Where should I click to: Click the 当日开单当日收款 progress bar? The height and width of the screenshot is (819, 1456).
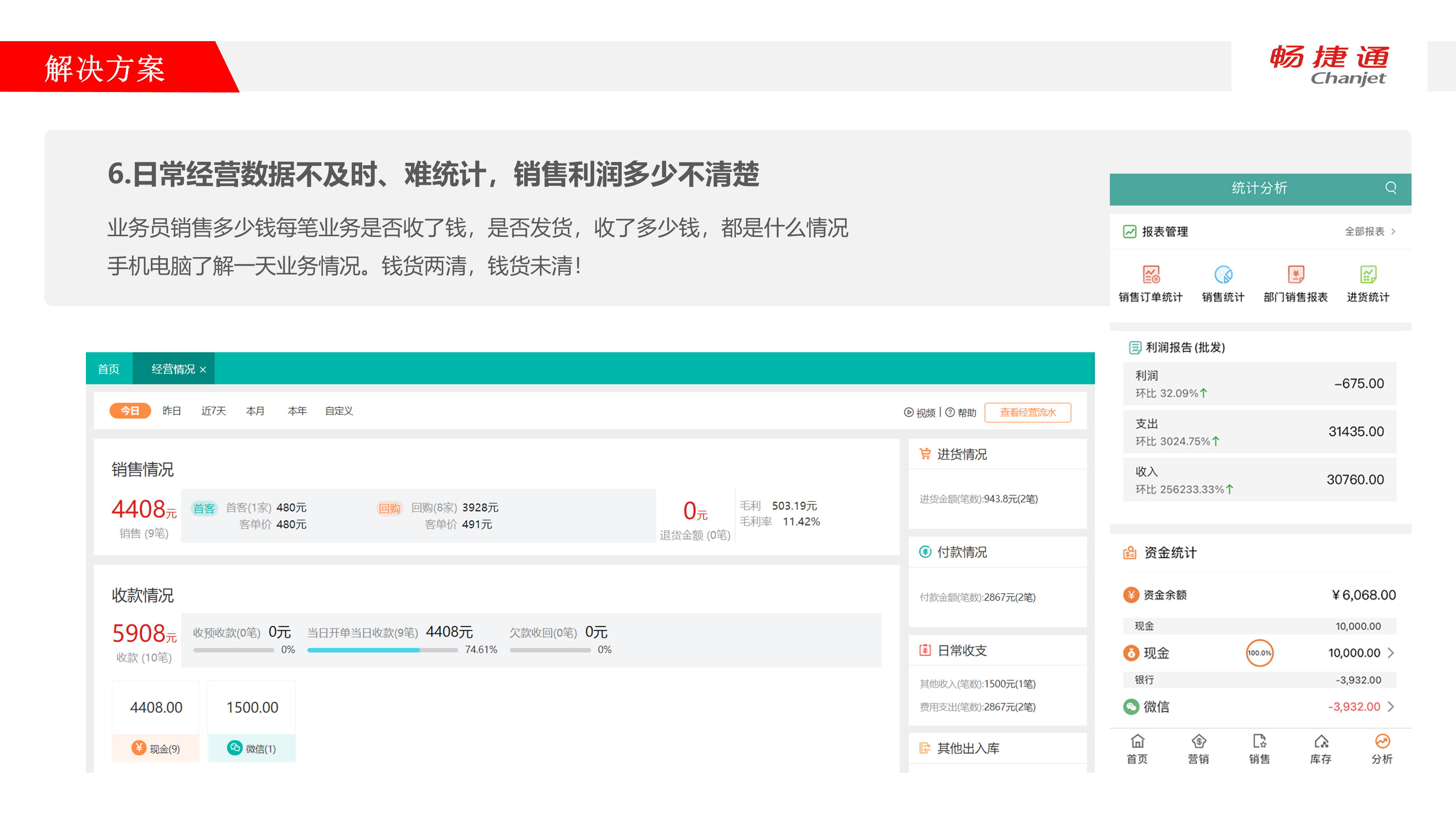point(382,650)
